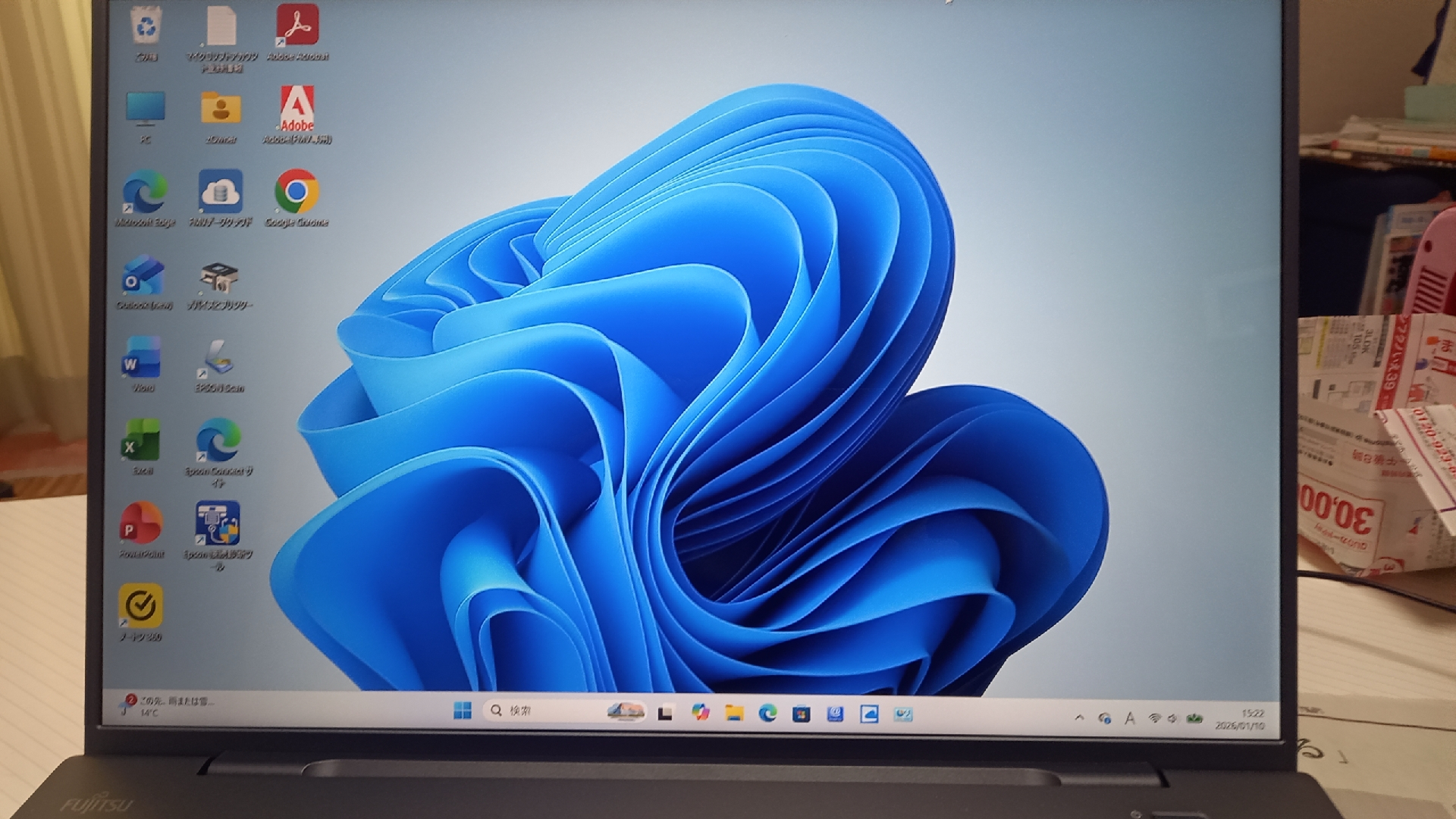The width and height of the screenshot is (1456, 819).
Task: Open the Epson connection diagnostic tool
Action: click(x=218, y=535)
